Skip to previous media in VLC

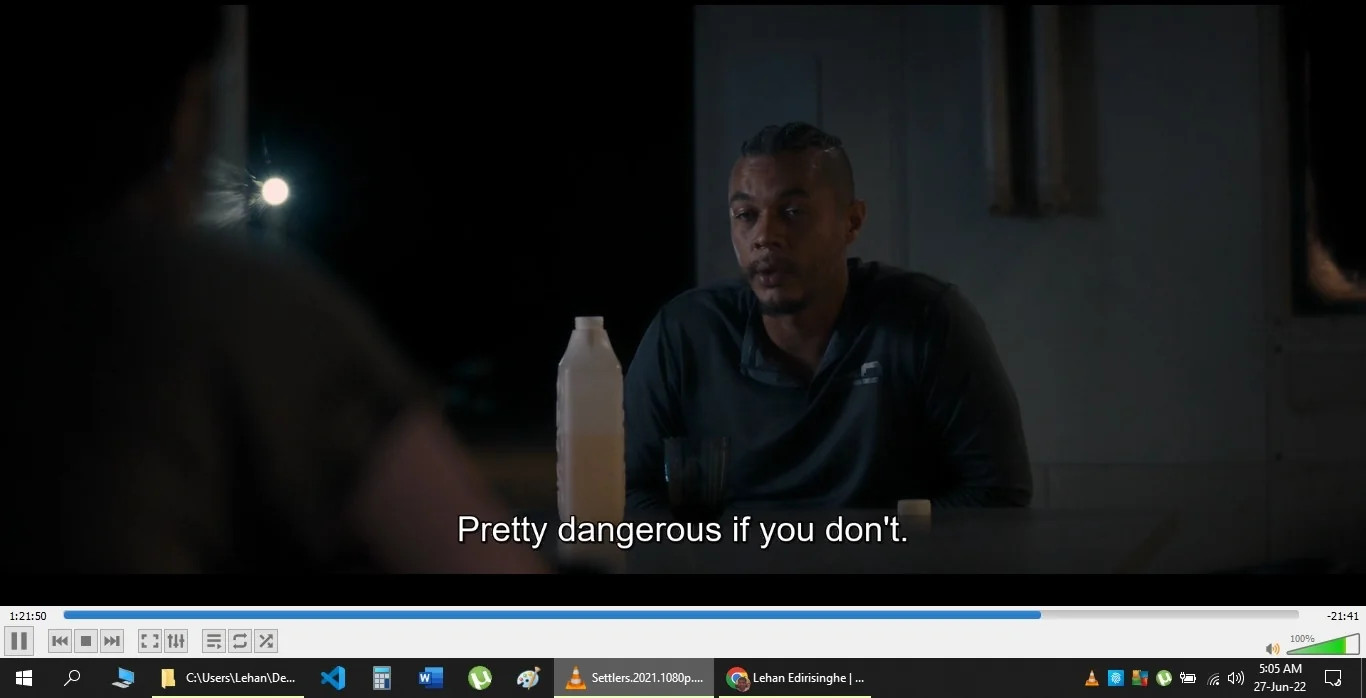(60, 641)
